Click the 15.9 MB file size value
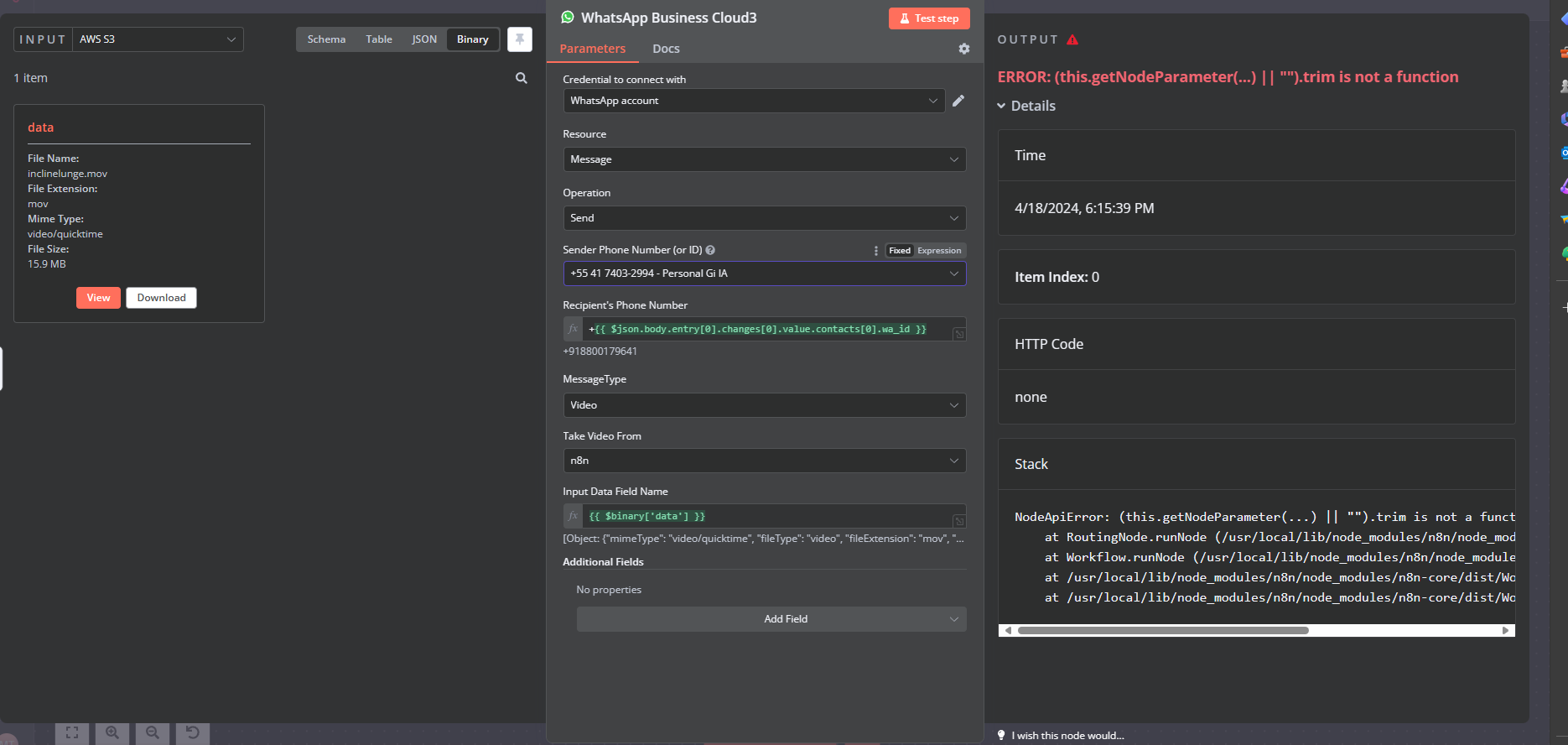Viewport: 1568px width, 745px height. [x=47, y=264]
